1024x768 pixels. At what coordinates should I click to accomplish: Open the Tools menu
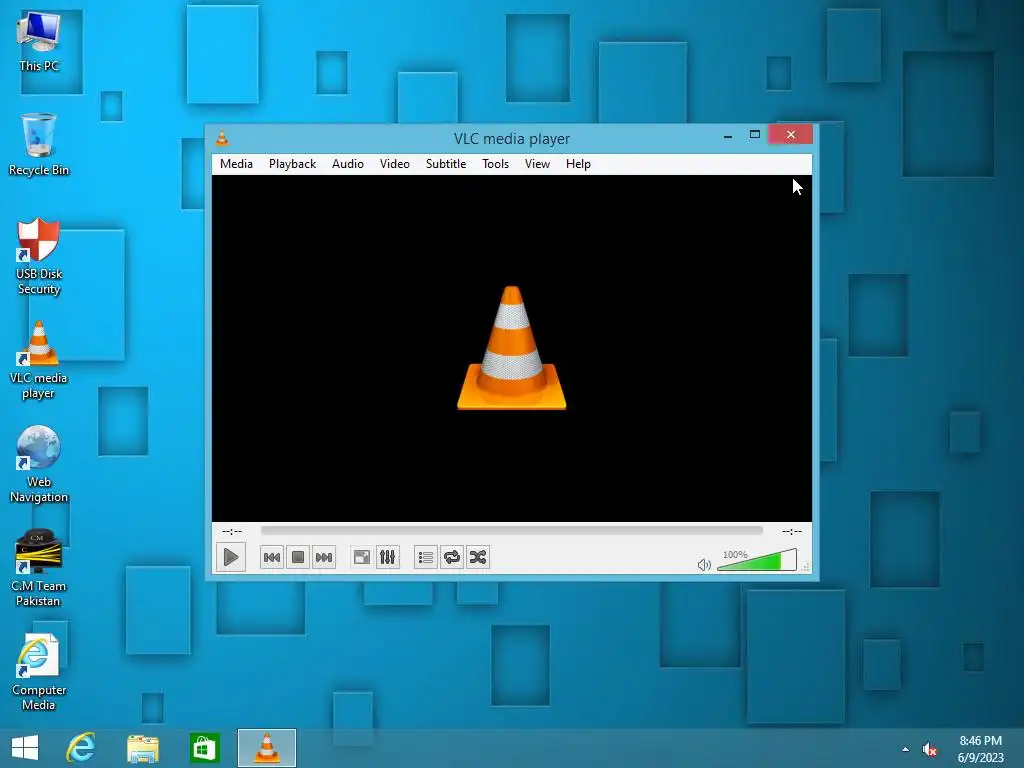click(495, 164)
